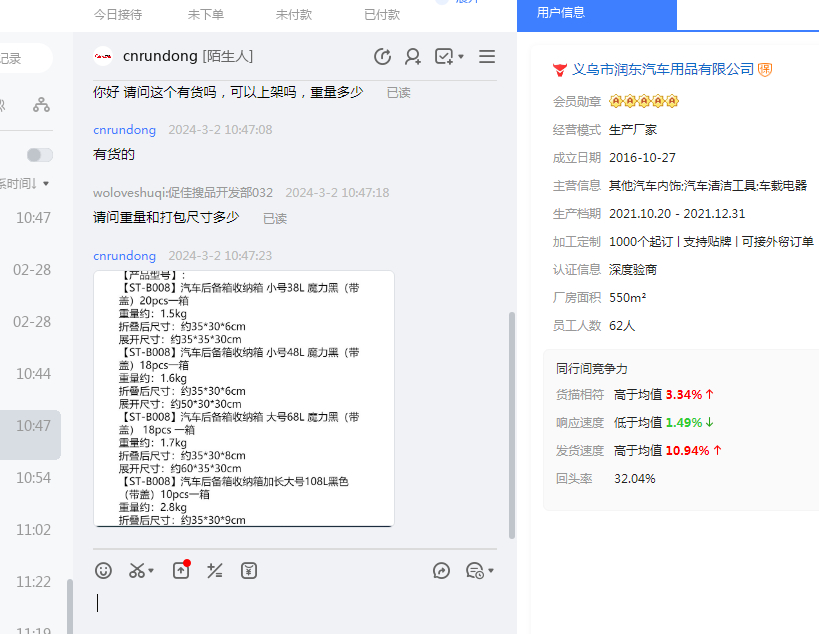Open the calculator icon in chat toolbar

[214, 570]
